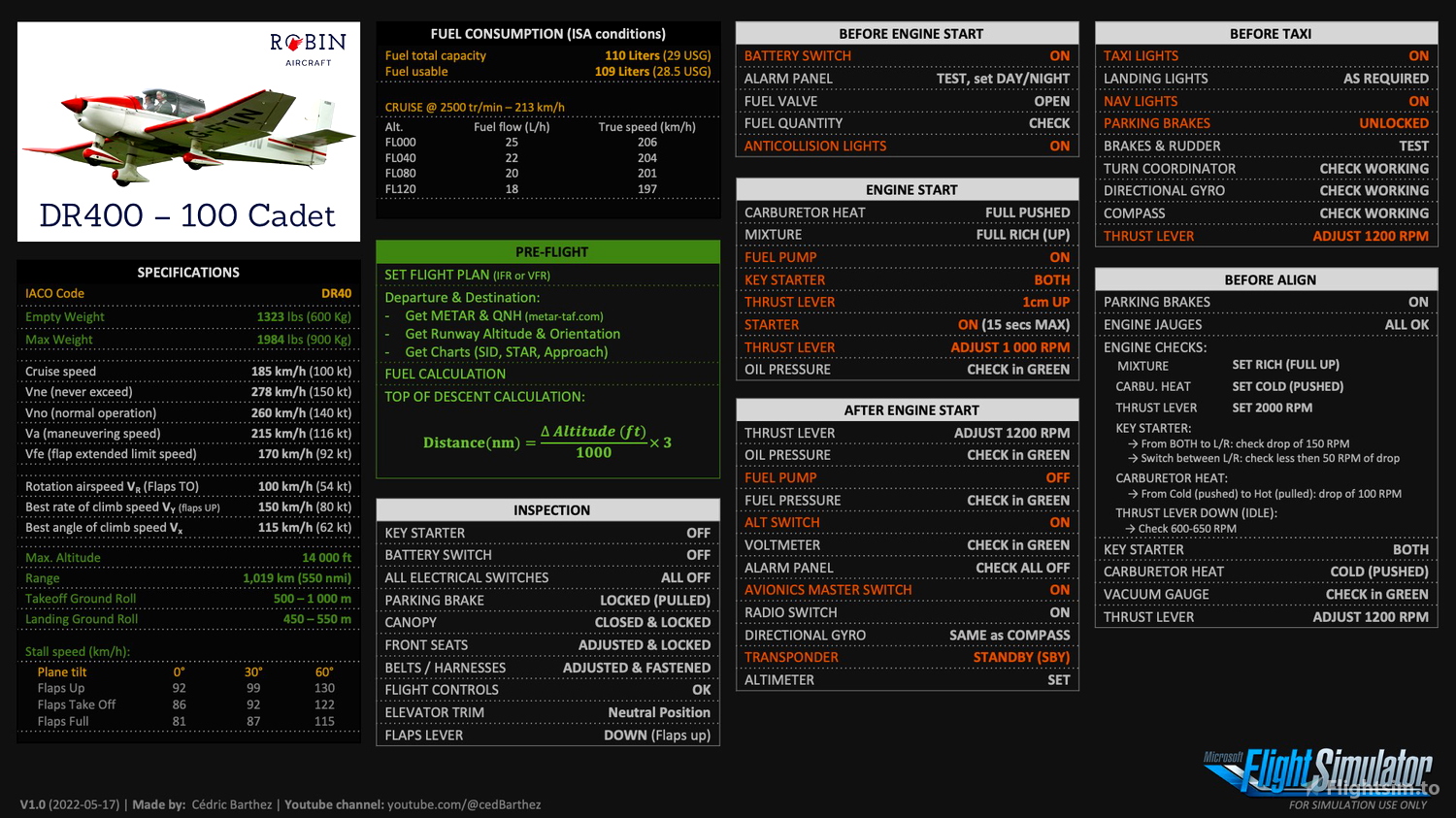The width and height of the screenshot is (1456, 818).
Task: Open the youtube.com/@cedBarthez channel link
Action: coord(464,804)
